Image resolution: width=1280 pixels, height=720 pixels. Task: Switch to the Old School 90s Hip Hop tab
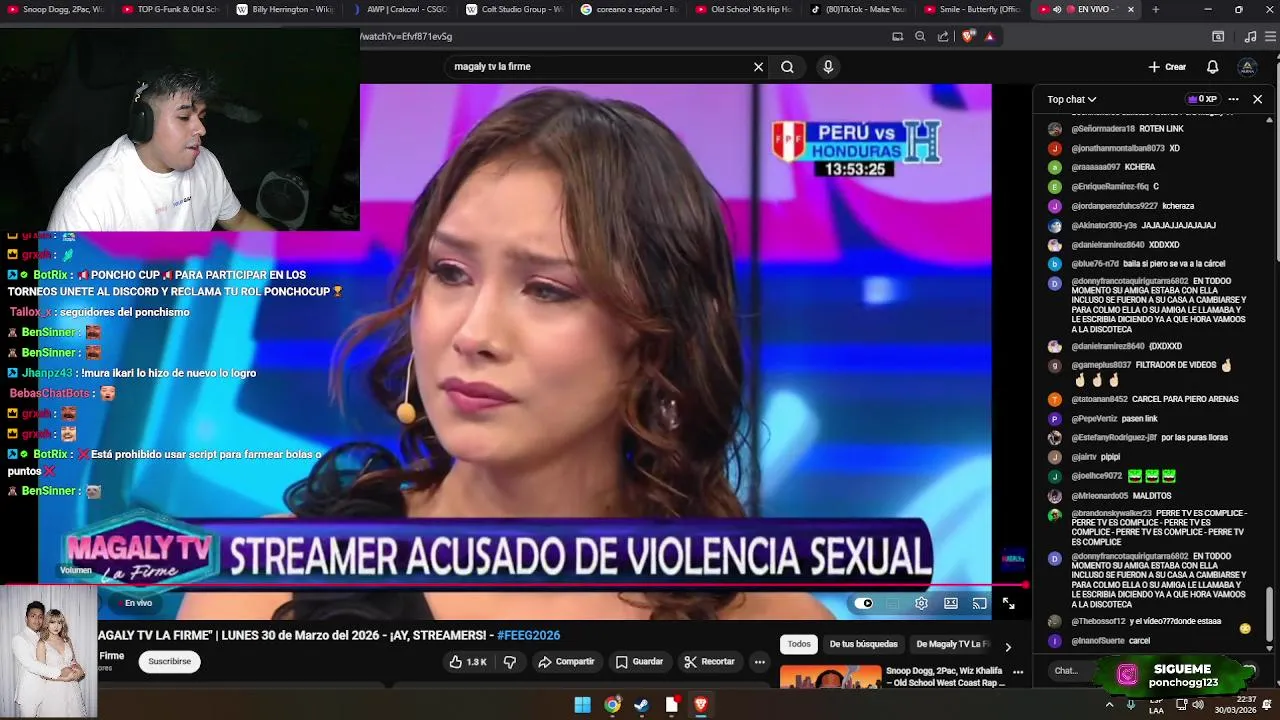[745, 10]
